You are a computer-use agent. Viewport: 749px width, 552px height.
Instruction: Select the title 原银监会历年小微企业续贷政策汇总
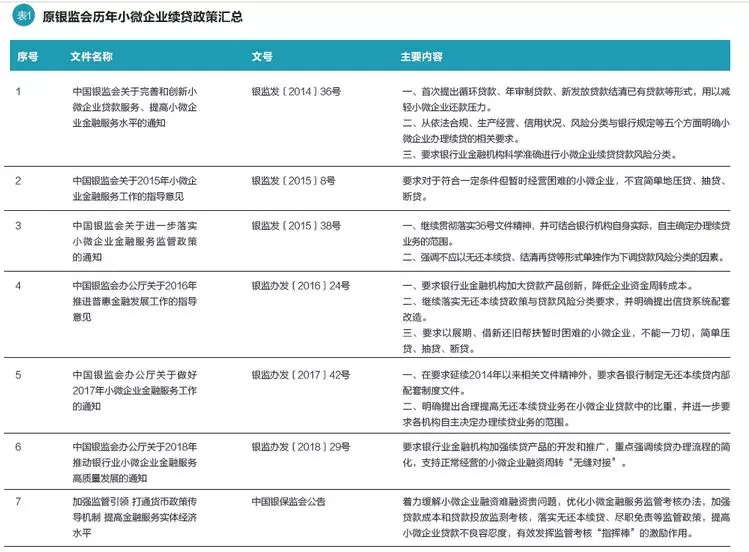point(142,17)
